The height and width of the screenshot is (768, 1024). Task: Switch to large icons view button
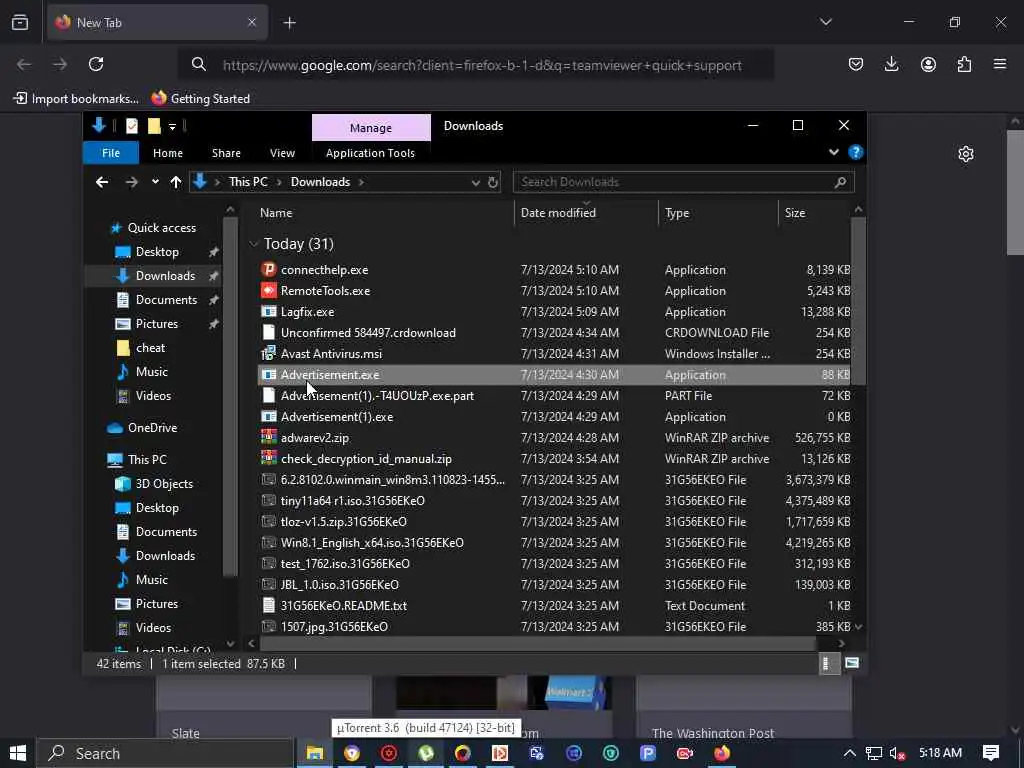pyautogui.click(x=852, y=664)
